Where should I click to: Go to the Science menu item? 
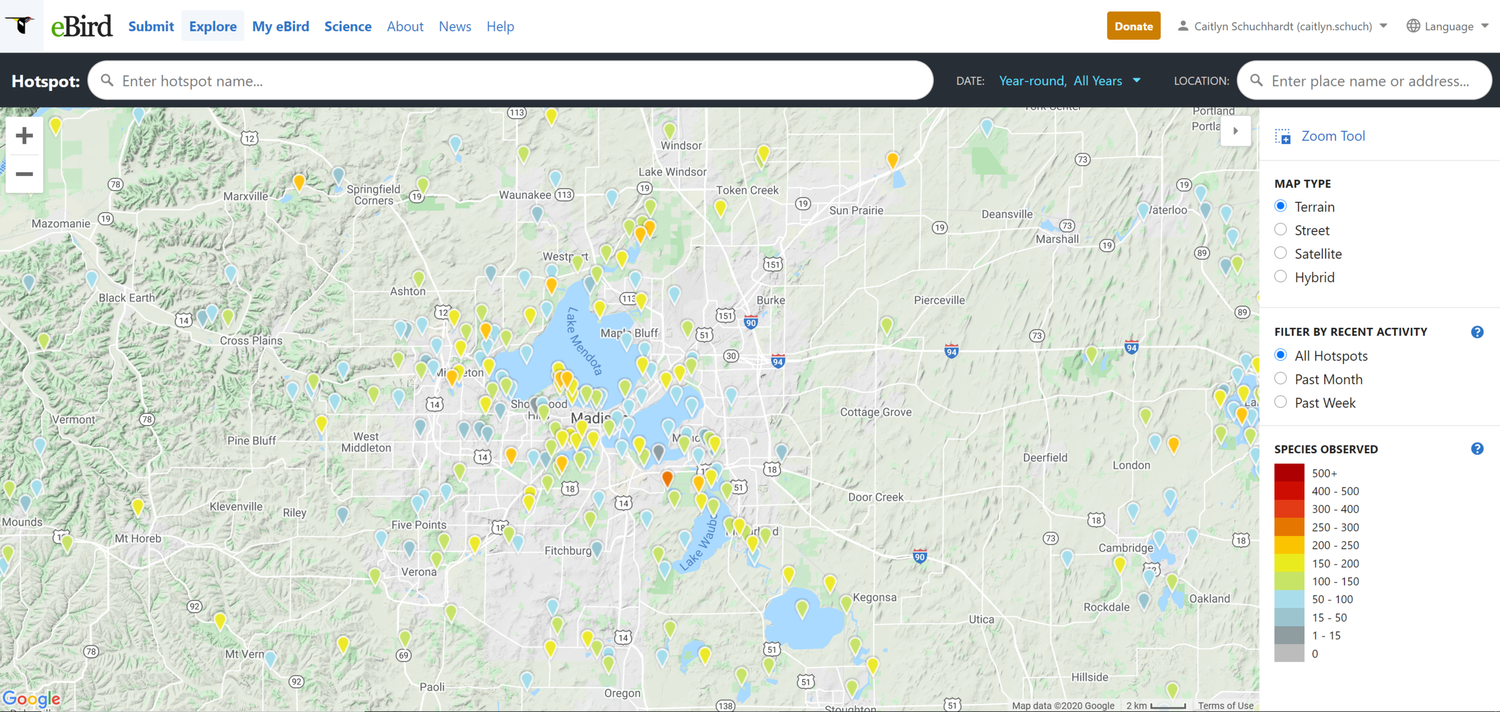(x=348, y=26)
